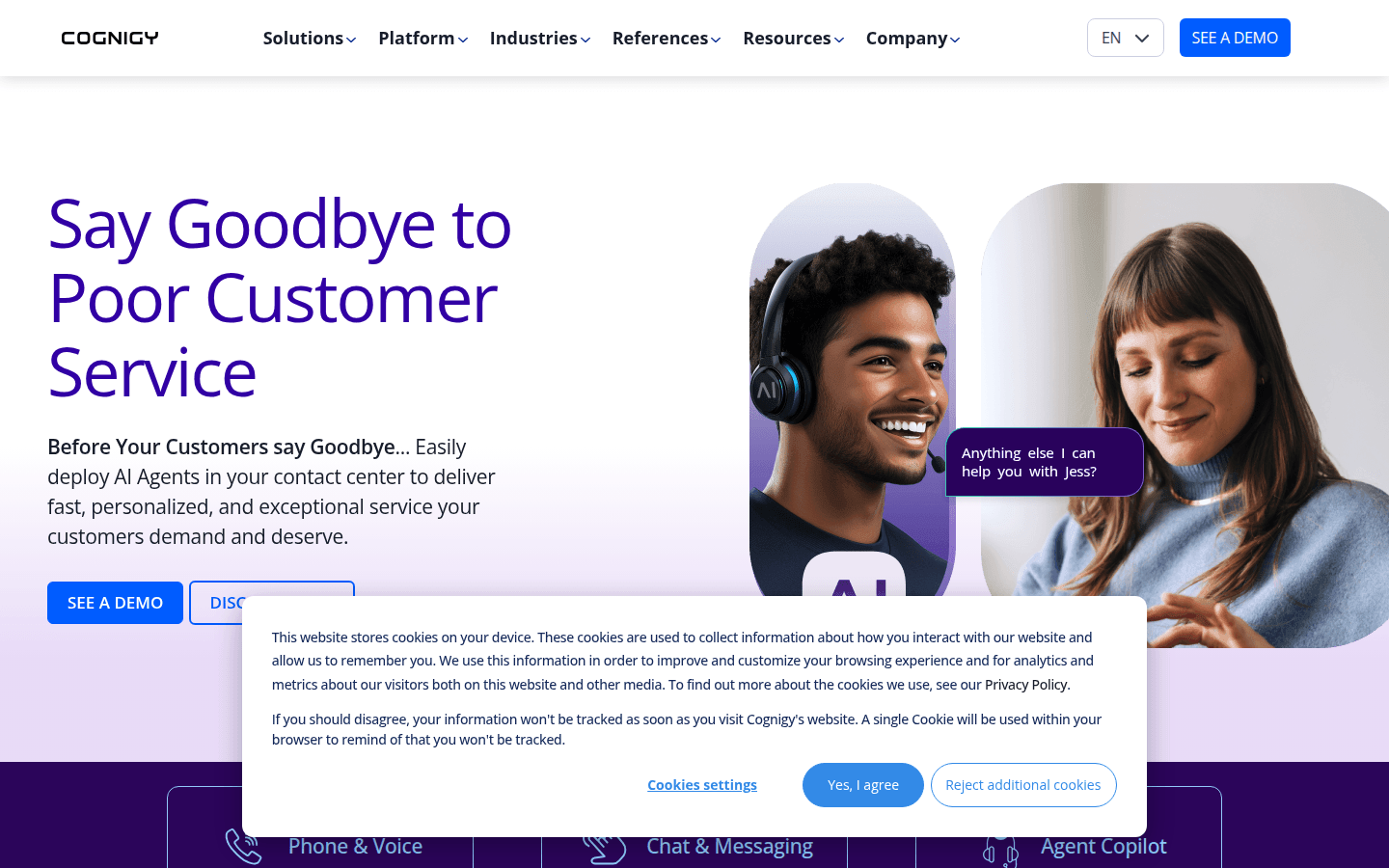Viewport: 1389px width, 868px height.
Task: Open the Company navigation menu
Action: 912,38
